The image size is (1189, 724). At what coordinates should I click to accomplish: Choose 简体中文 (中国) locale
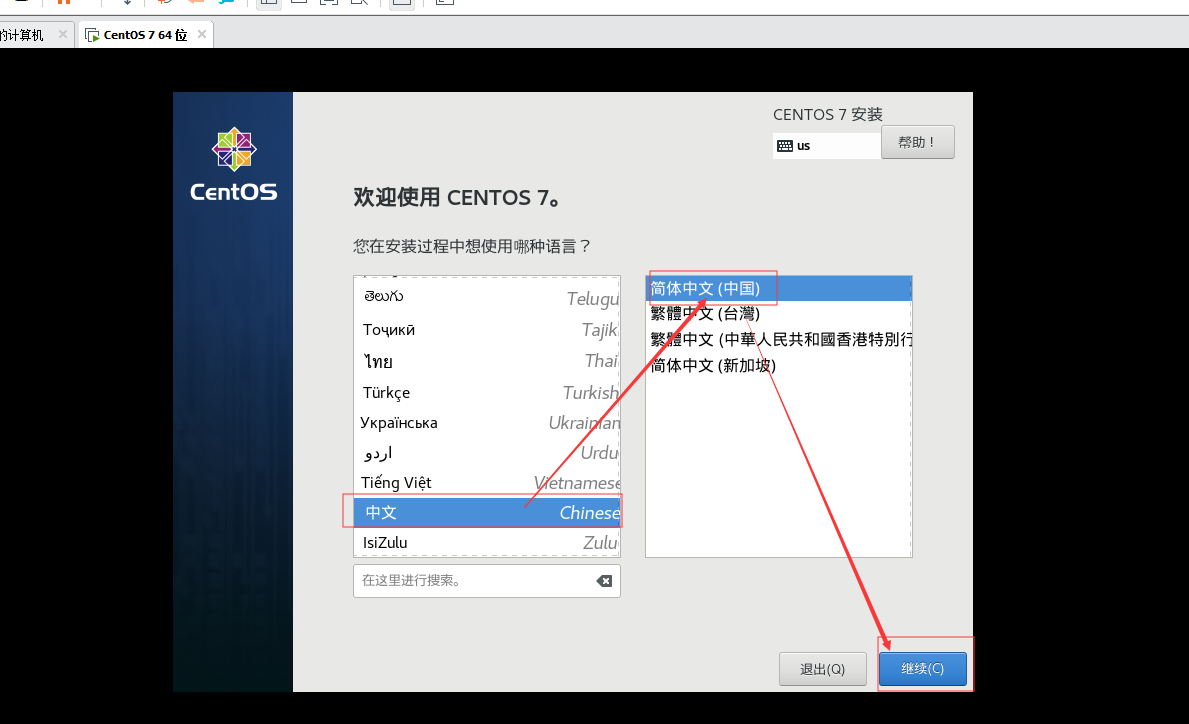(x=779, y=288)
